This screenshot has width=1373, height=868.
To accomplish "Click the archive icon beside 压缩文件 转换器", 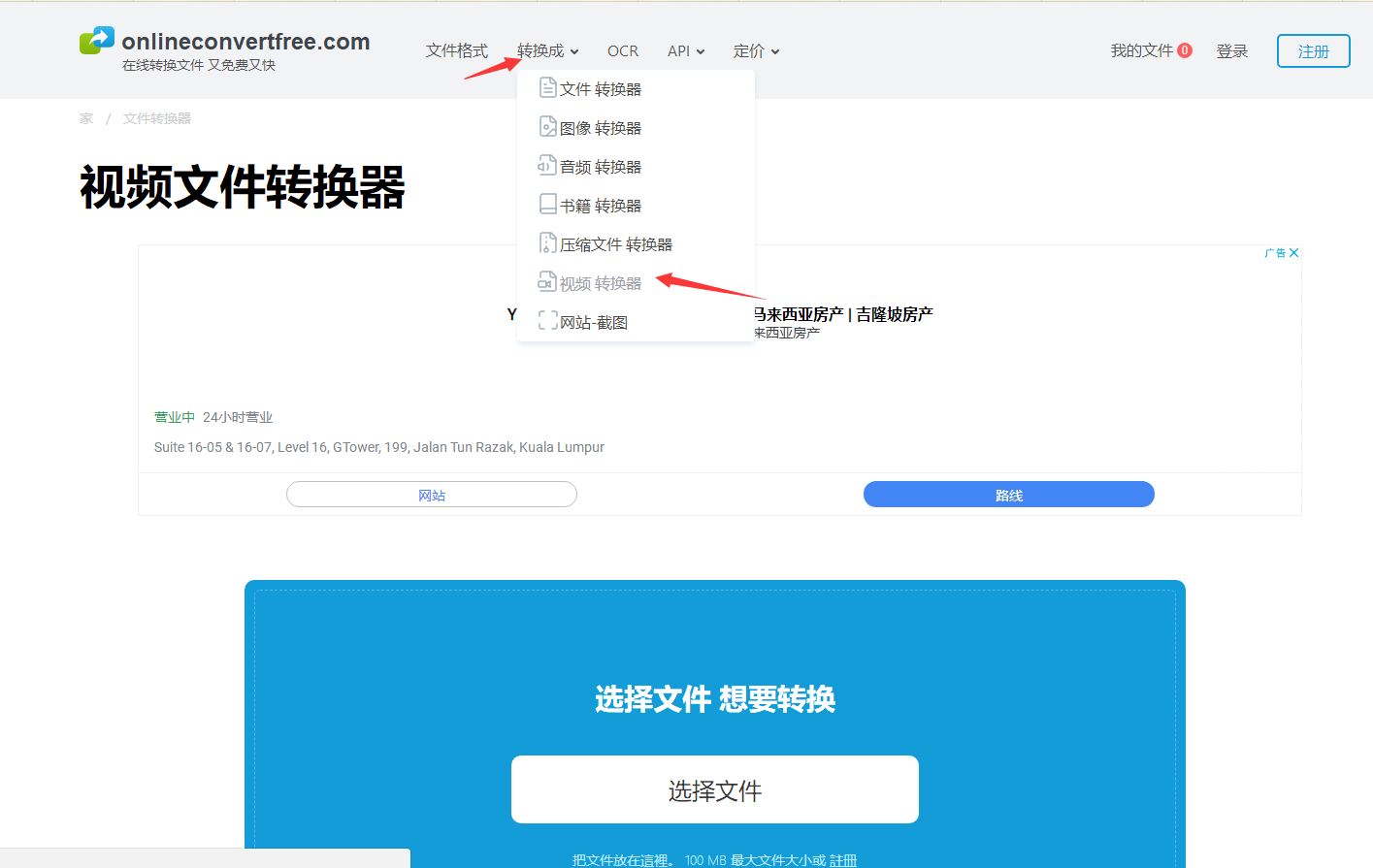I will pyautogui.click(x=547, y=243).
